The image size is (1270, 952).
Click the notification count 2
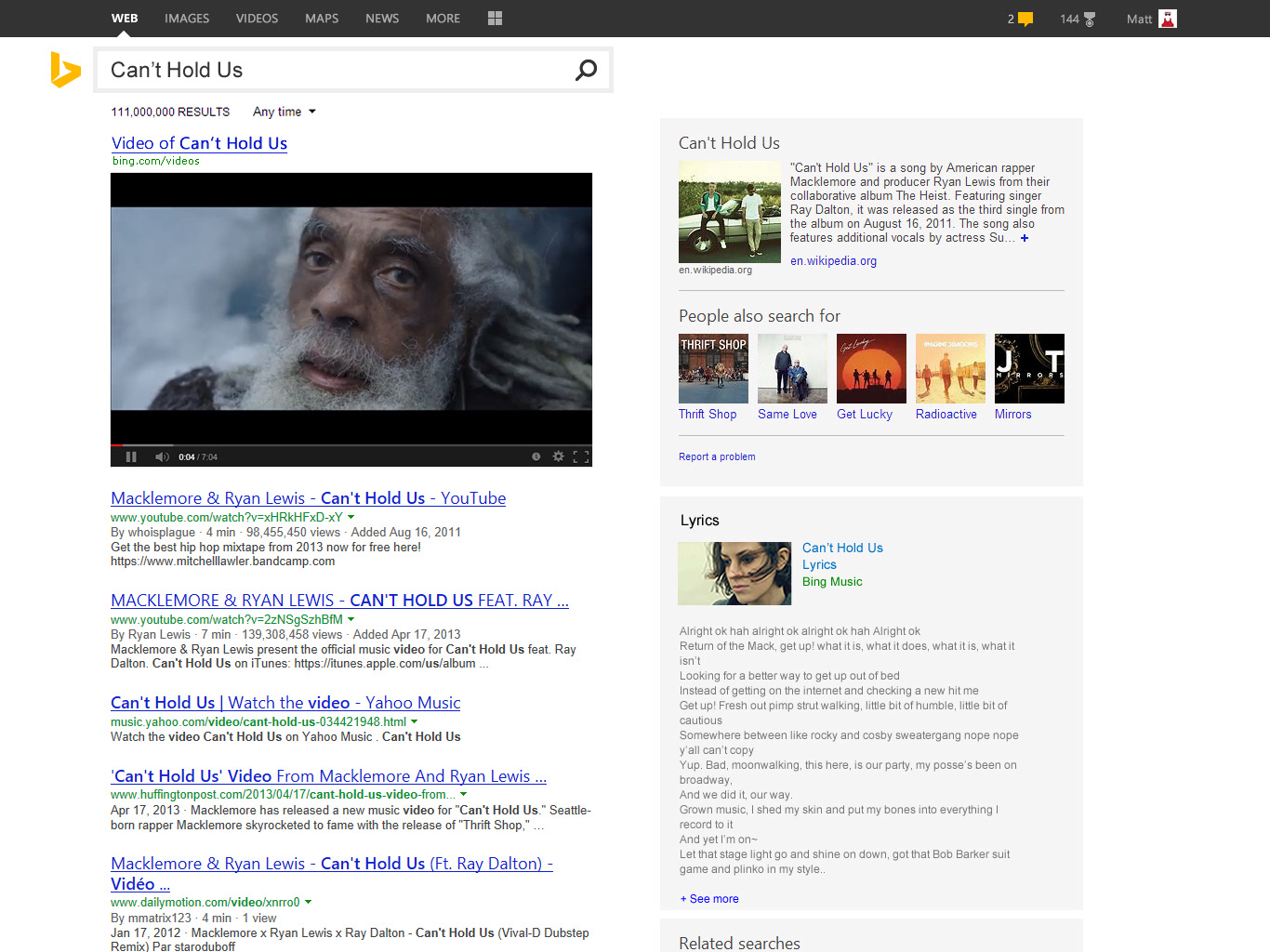(x=1011, y=19)
